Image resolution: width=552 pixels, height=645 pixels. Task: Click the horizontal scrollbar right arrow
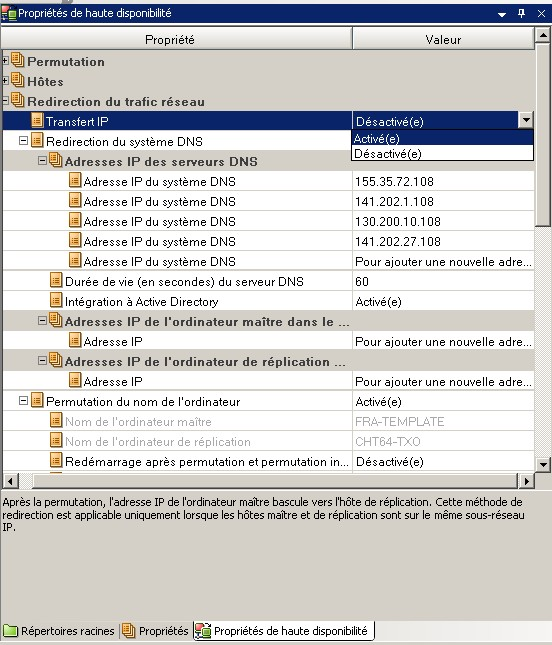pos(526,480)
